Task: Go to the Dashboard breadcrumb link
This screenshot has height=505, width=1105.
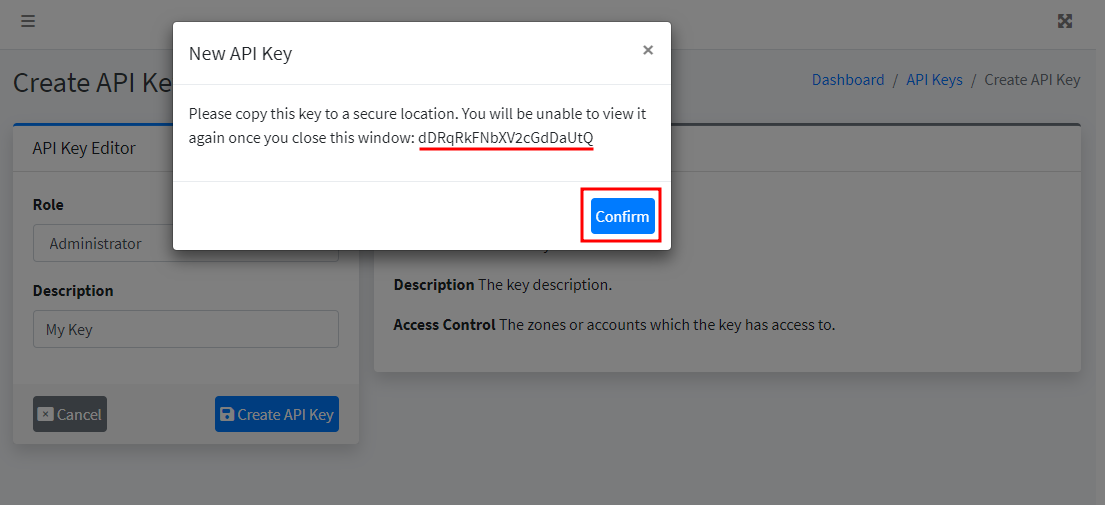Action: pyautogui.click(x=848, y=80)
